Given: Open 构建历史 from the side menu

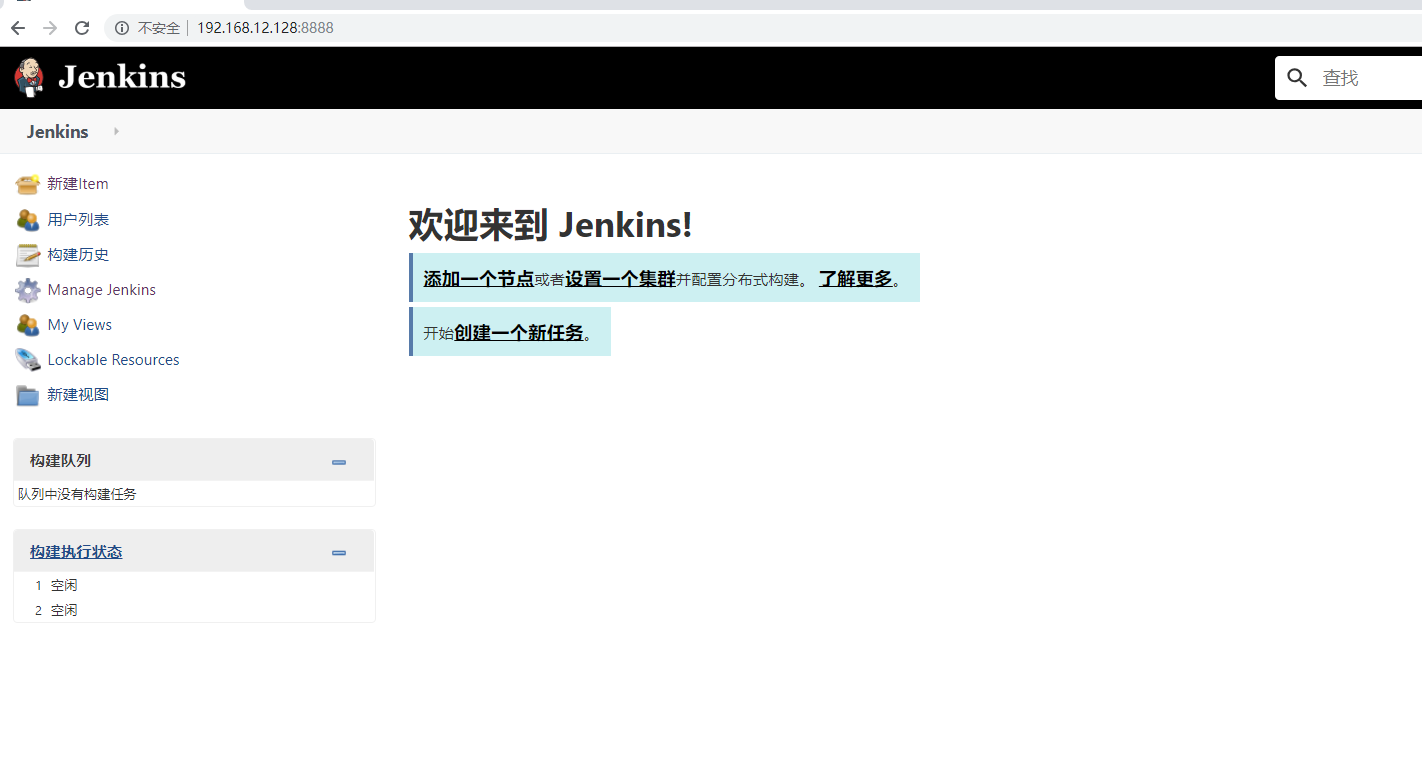Looking at the screenshot, I should tap(78, 254).
